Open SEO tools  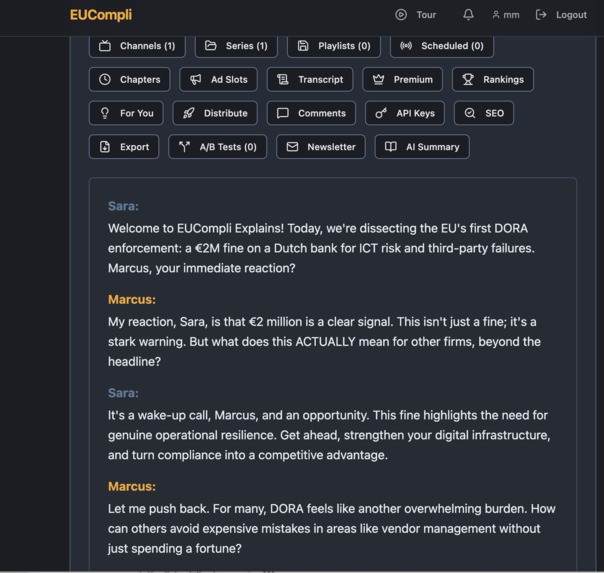(484, 113)
